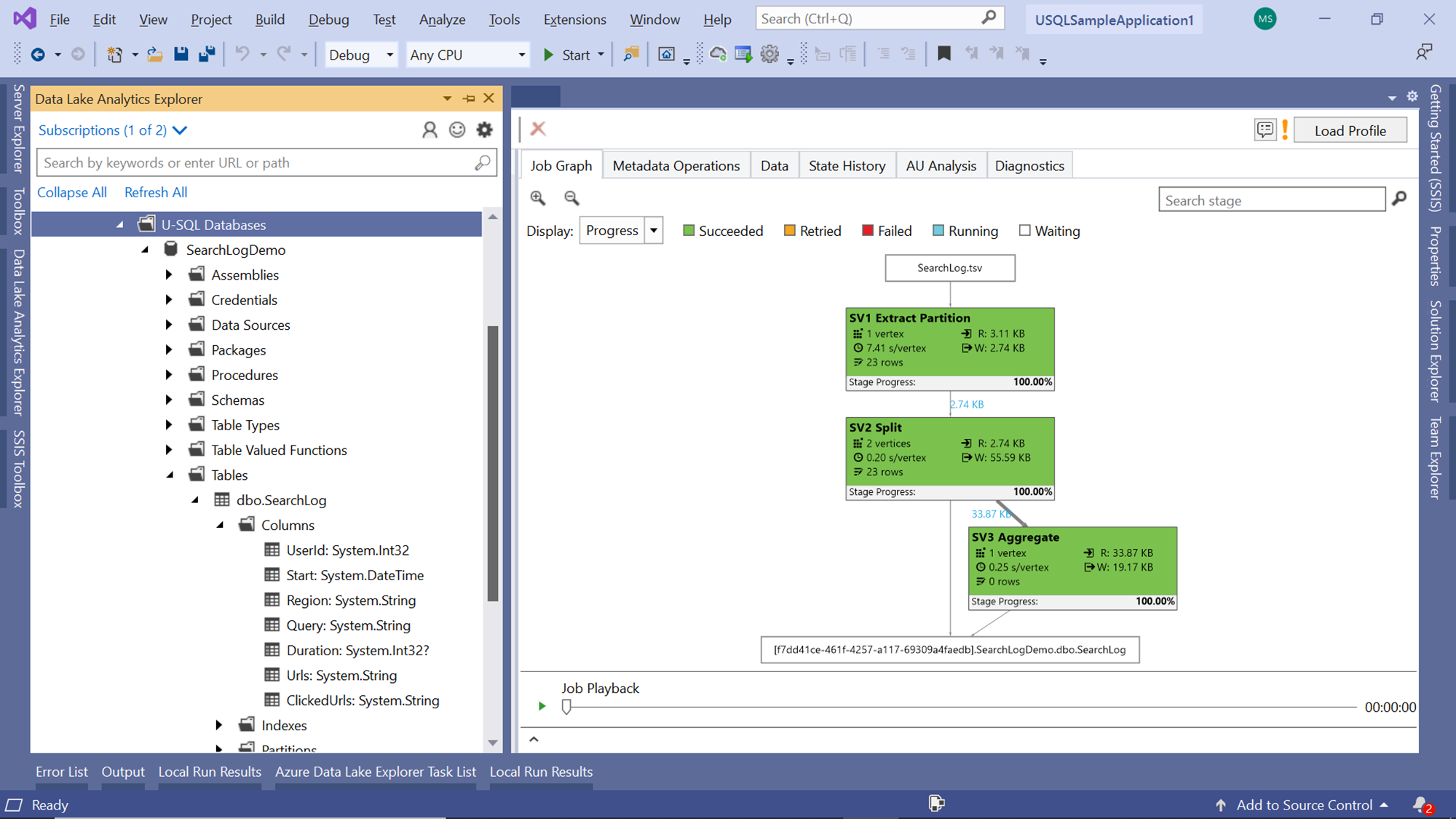This screenshot has height=819, width=1456.
Task: Click the Save All toolbar icon
Action: pyautogui.click(x=207, y=54)
